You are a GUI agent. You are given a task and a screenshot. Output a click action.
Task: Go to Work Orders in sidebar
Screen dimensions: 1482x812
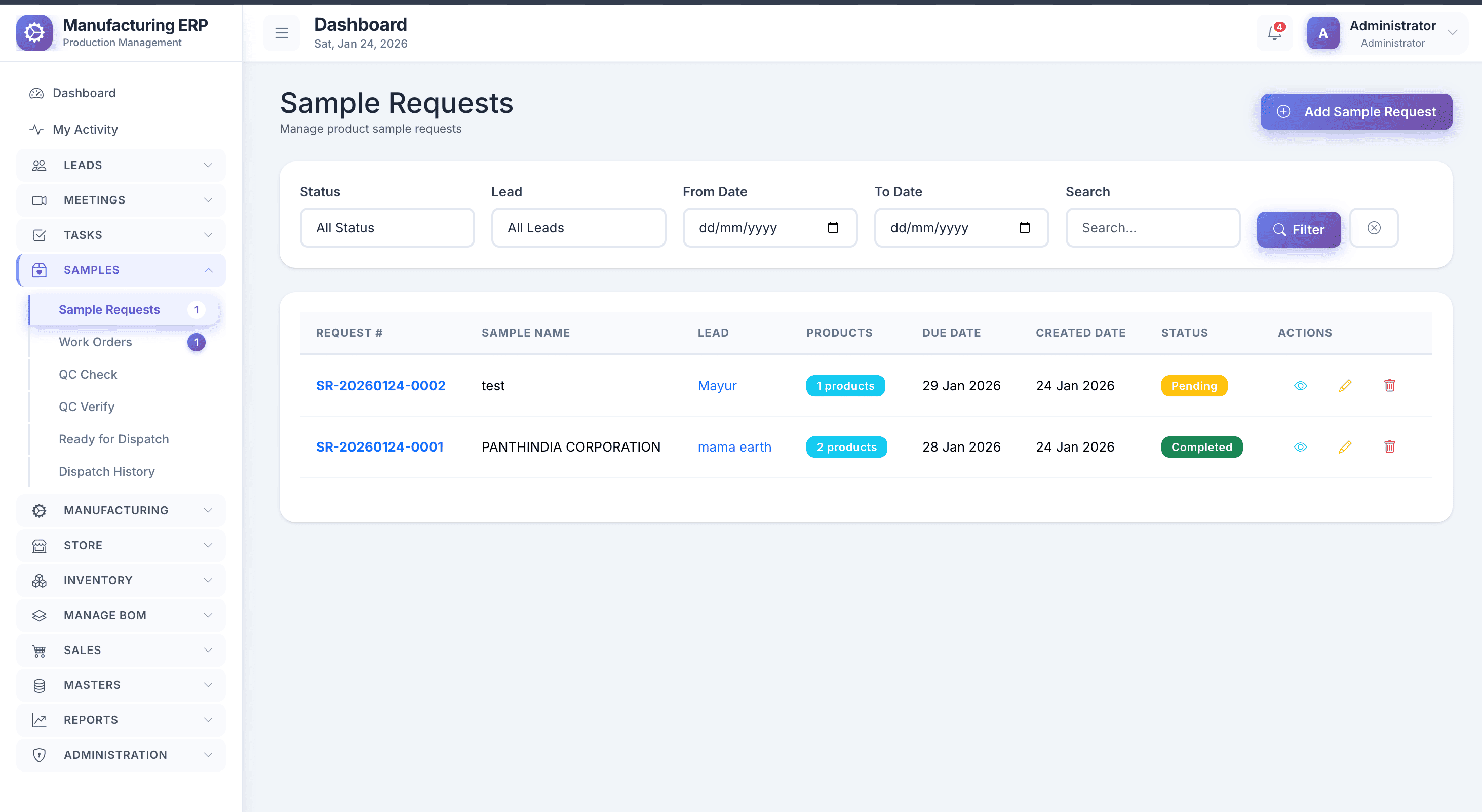(x=96, y=342)
